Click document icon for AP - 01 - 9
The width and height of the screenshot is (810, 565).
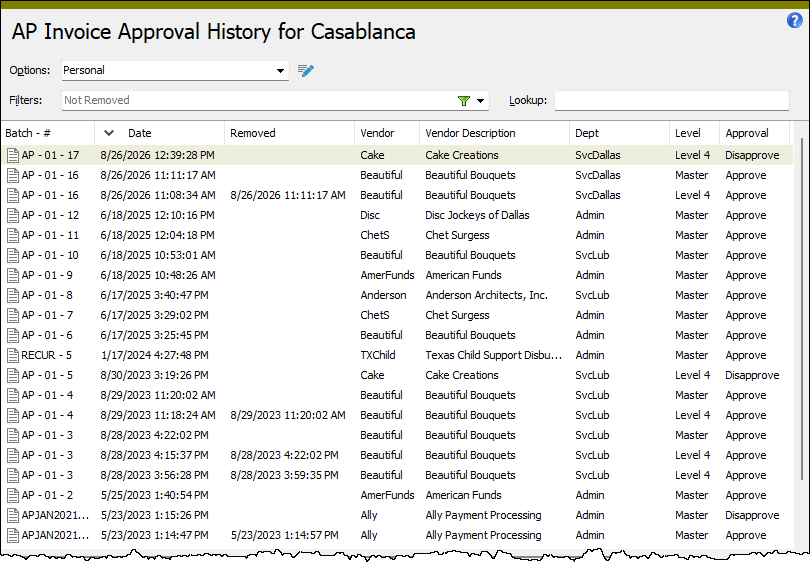coord(13,275)
